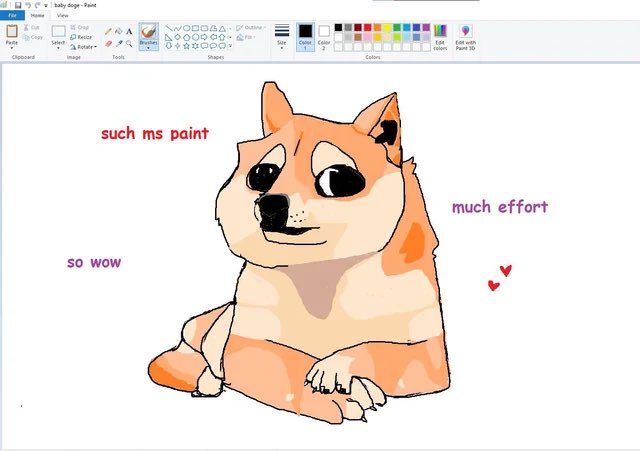Pick the yellow color swatch

(387, 27)
